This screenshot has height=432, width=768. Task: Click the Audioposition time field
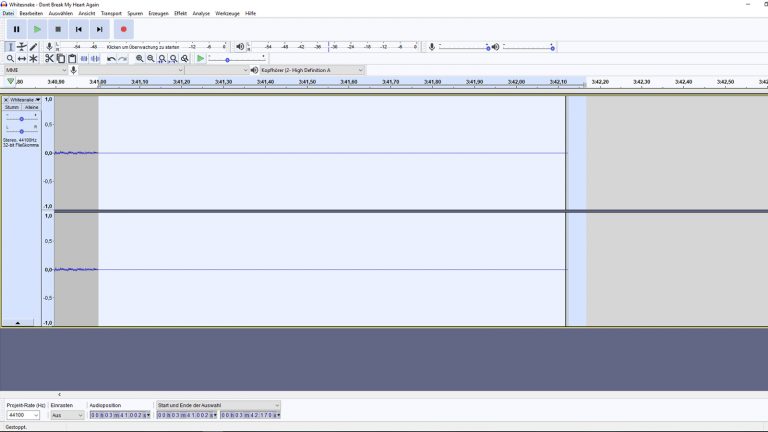119,415
